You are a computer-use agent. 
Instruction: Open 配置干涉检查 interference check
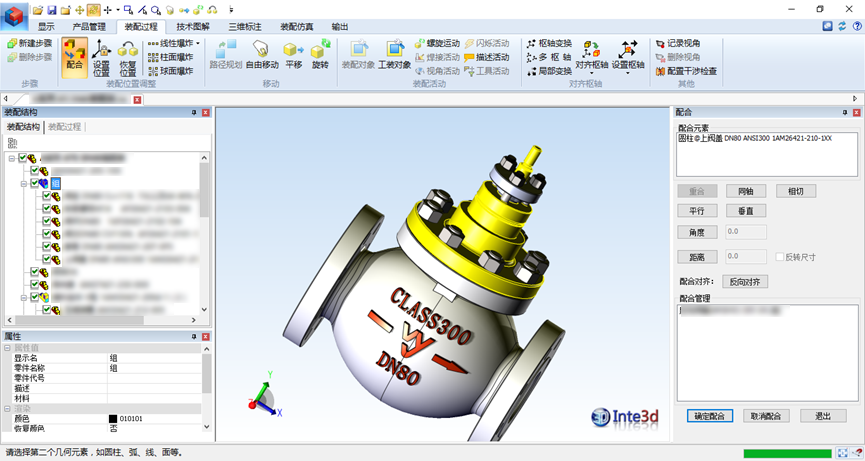[x=686, y=71]
